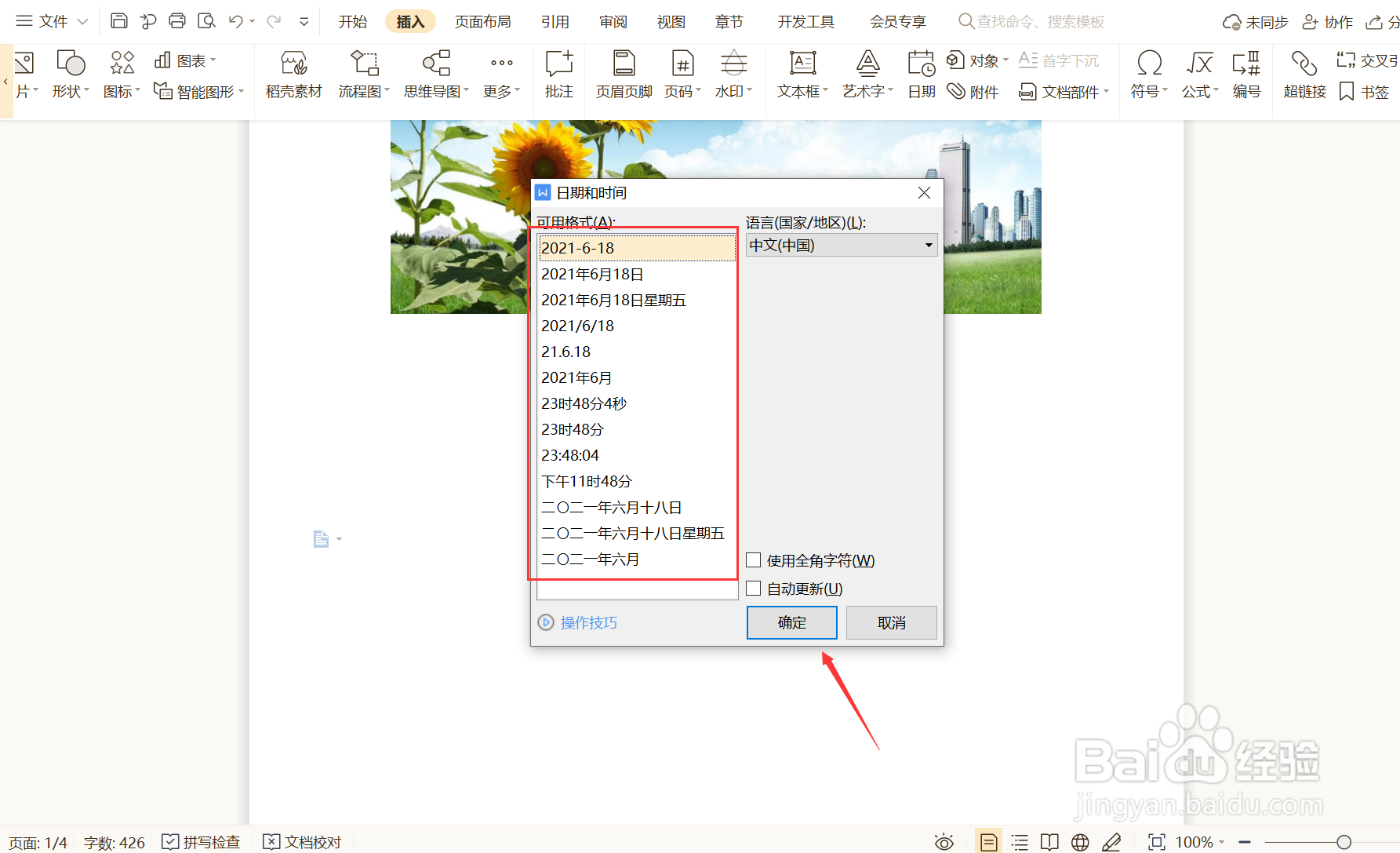This screenshot has width=1400, height=853.
Task: Insert a 思维导图 mind map
Action: 436,75
